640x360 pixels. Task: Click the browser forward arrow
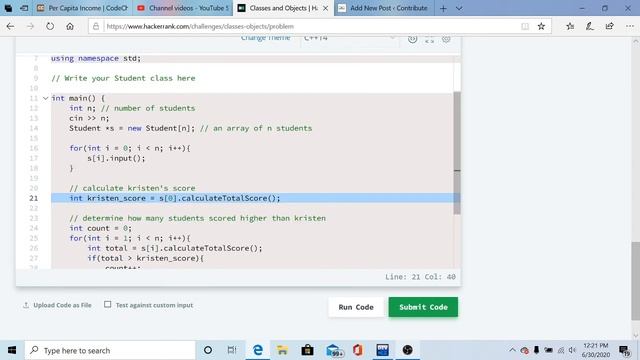click(30, 26)
